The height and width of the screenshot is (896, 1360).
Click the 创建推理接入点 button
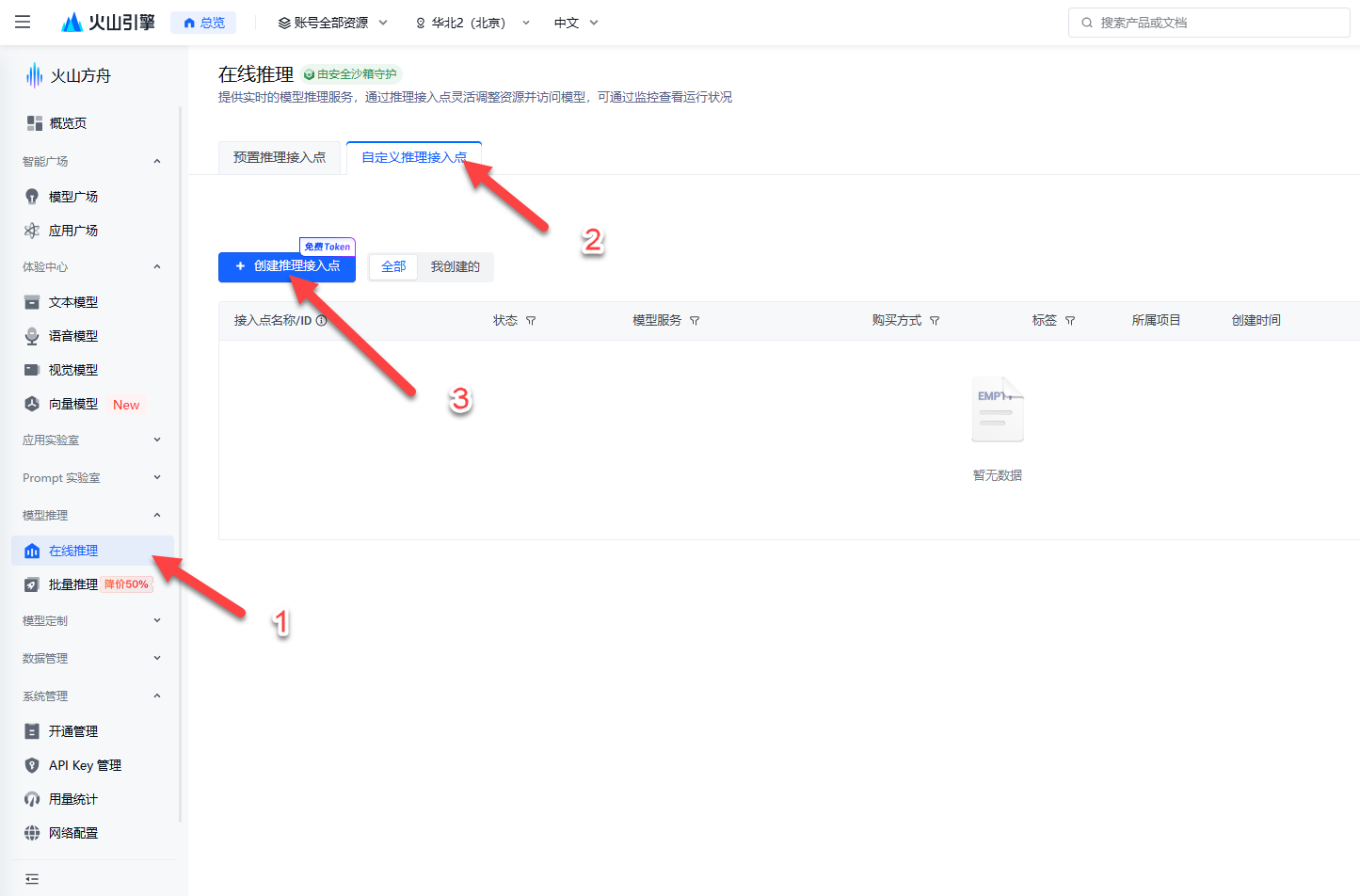[286, 266]
